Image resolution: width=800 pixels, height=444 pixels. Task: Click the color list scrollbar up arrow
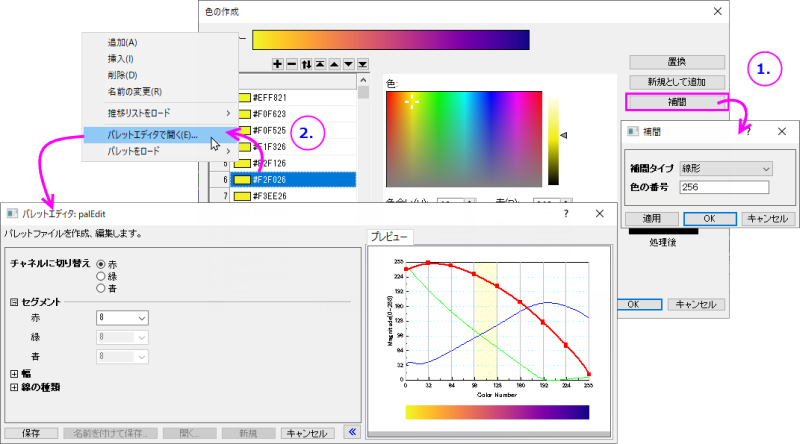click(363, 80)
